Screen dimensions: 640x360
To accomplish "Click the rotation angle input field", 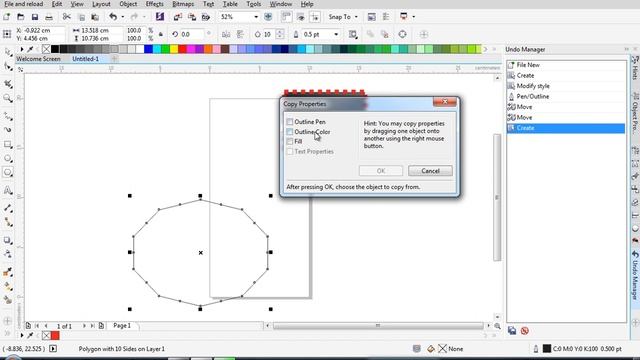I will click(x=192, y=34).
